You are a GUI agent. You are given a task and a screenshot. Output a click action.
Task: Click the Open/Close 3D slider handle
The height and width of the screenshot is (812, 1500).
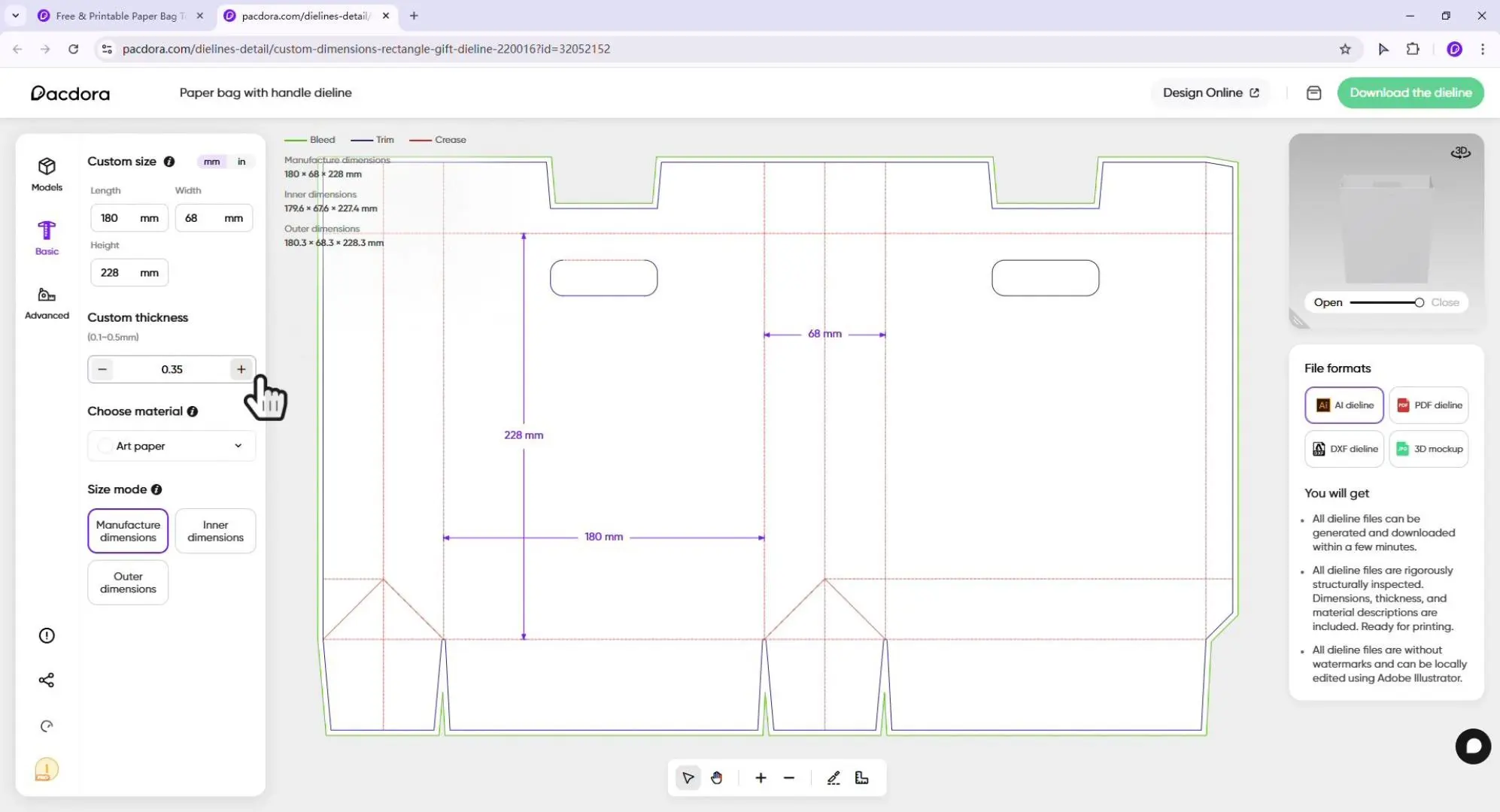coord(1419,302)
